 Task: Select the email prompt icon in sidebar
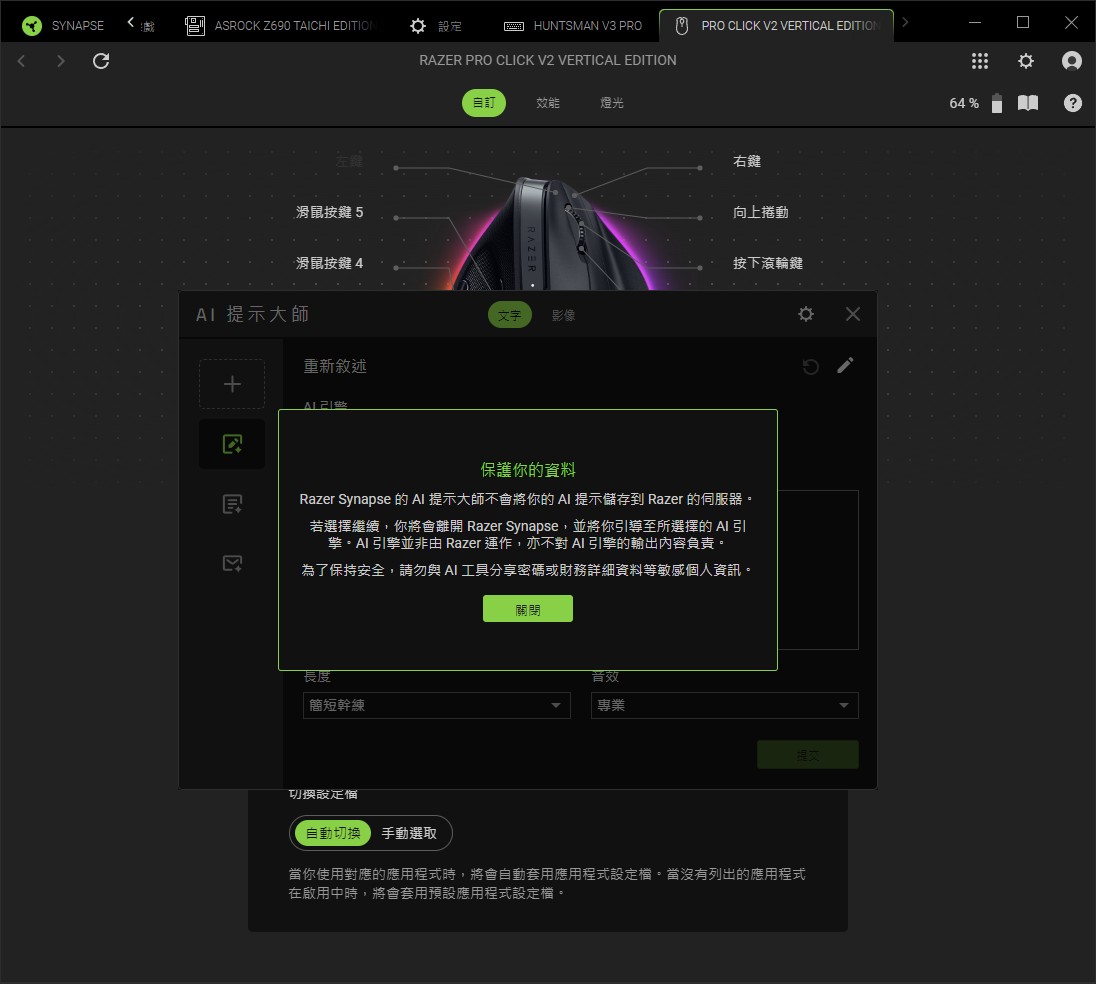click(x=232, y=563)
